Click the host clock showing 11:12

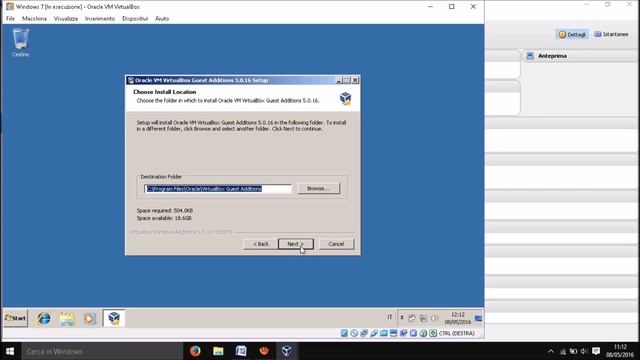[620, 351]
